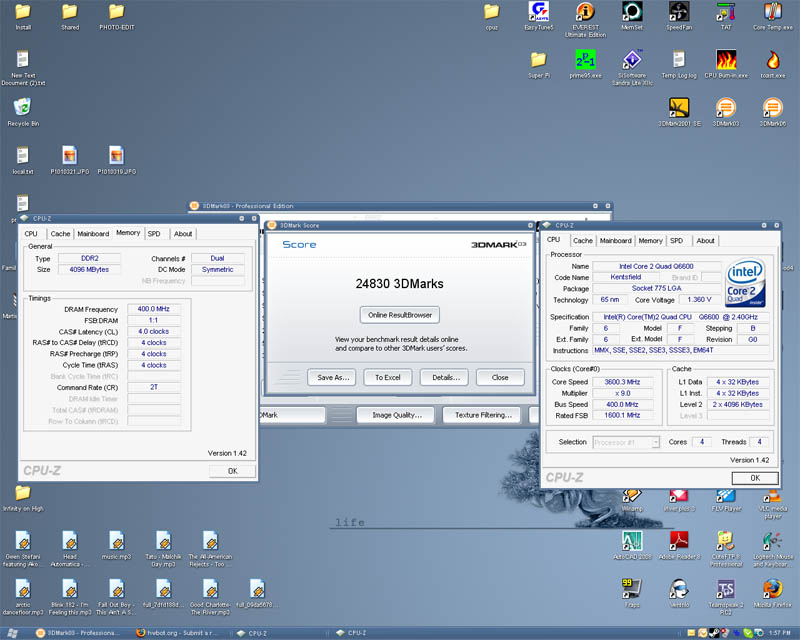
Task: Open Mainboard tab in right CPU-Z window
Action: 616,240
